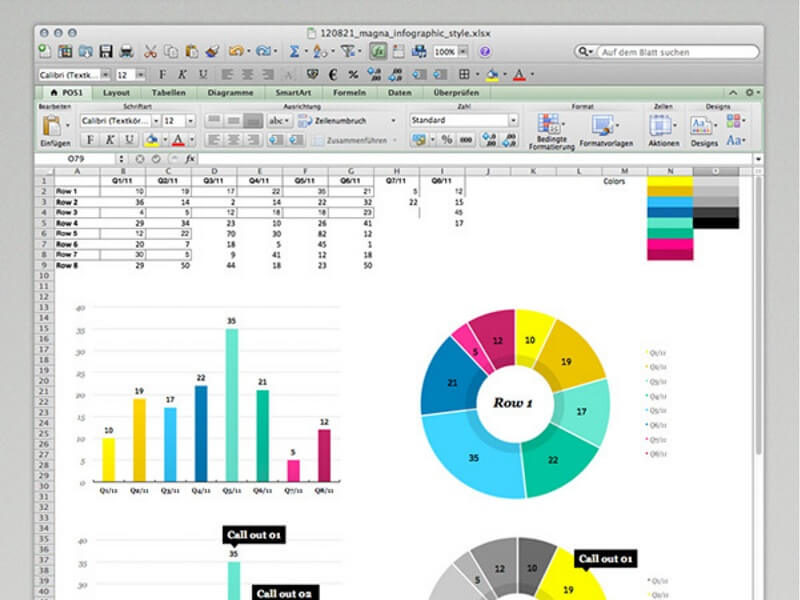Screen dimensions: 800x600
Task: Click the Aktionen button in the Zellen group
Action: (663, 131)
